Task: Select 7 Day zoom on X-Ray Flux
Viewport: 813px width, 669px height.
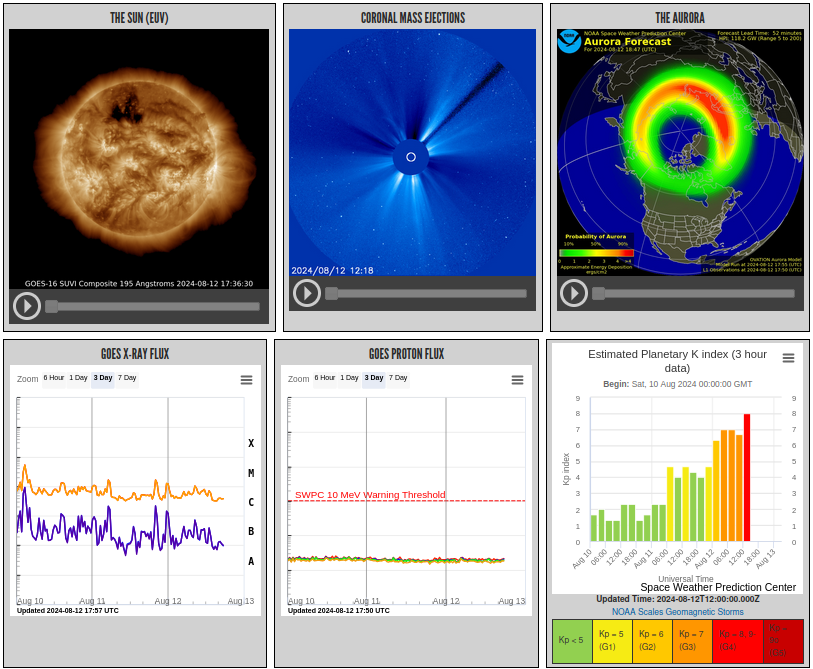Action: (x=127, y=378)
